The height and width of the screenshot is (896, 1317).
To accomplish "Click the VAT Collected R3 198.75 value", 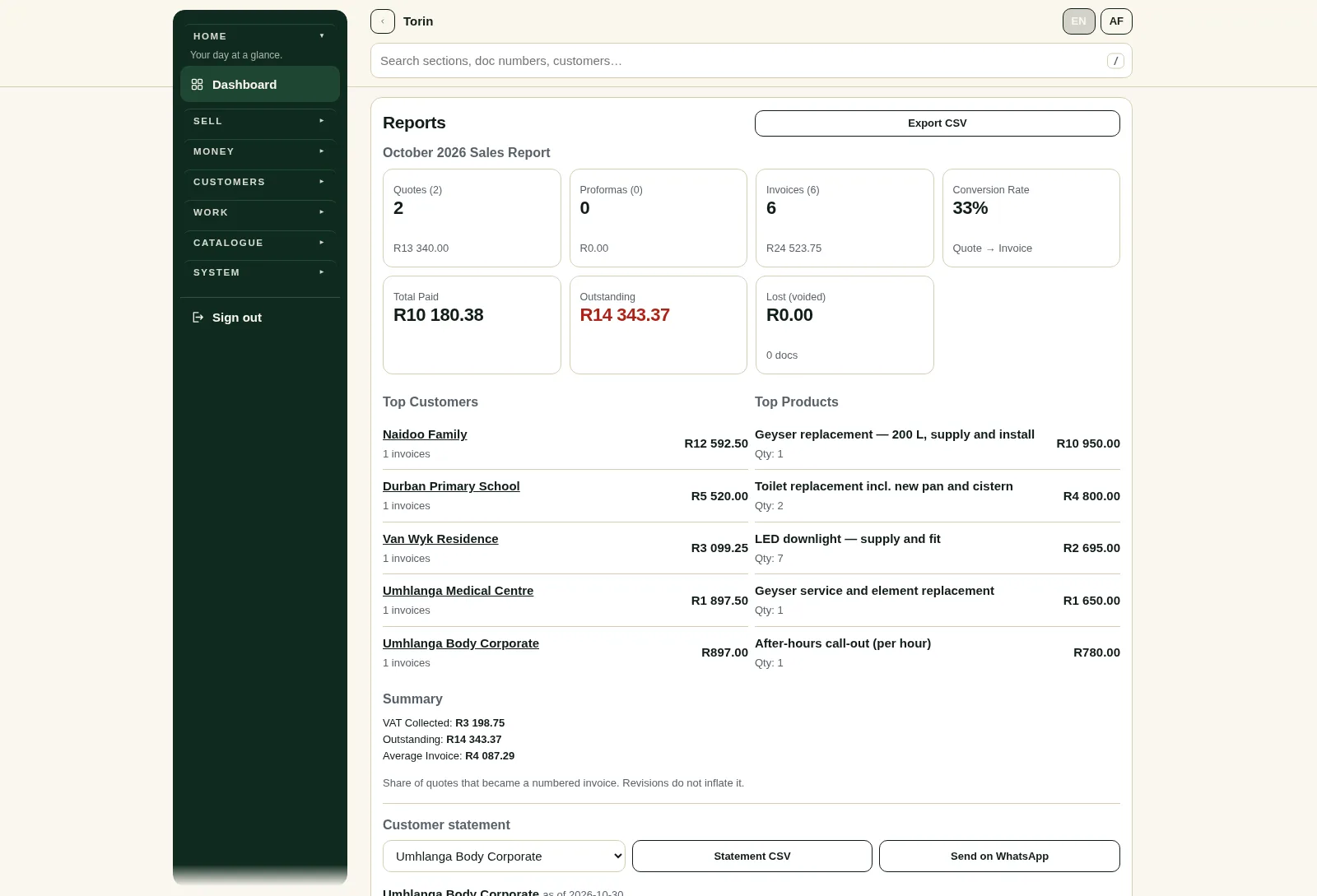I will click(x=480, y=723).
